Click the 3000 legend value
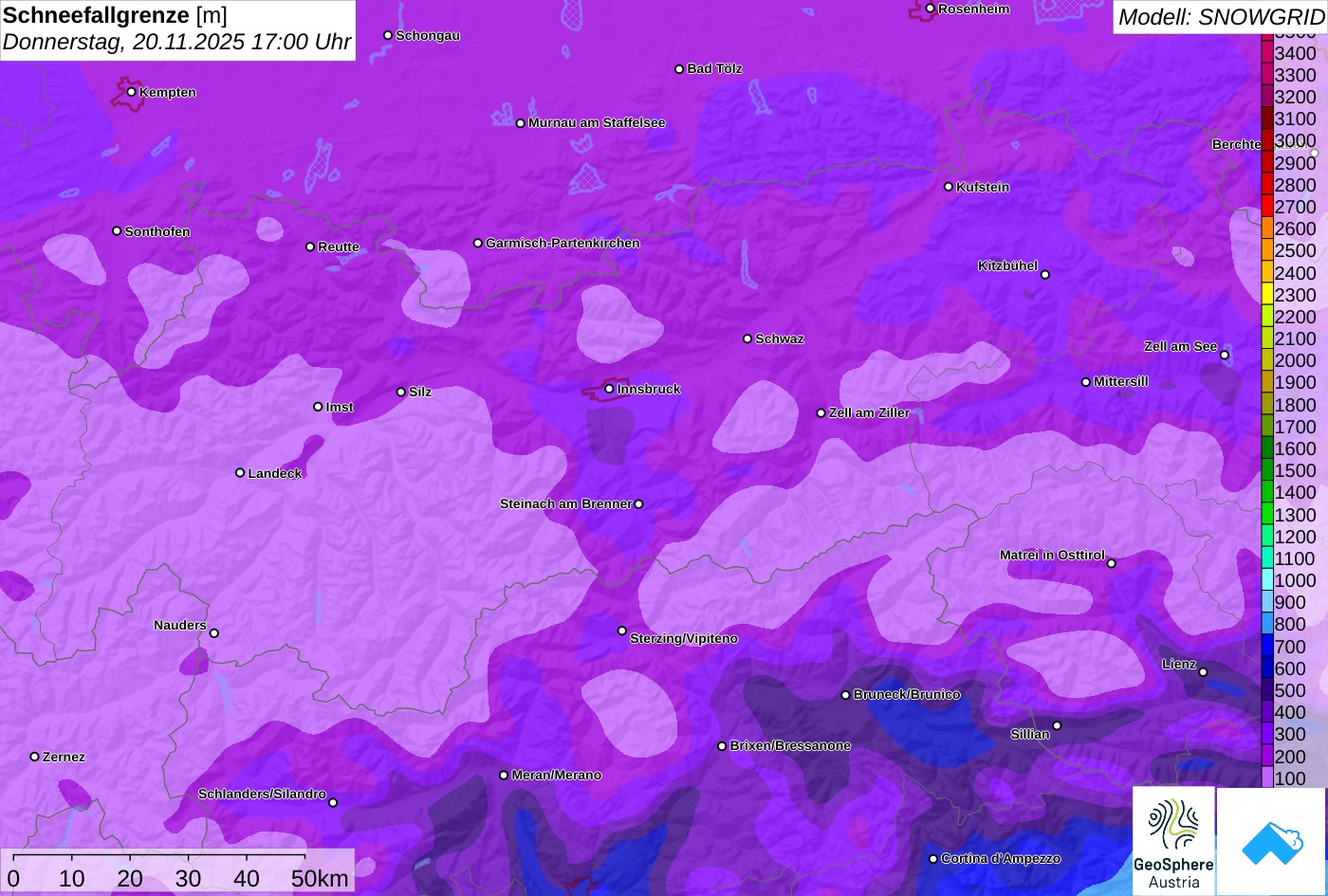This screenshot has width=1328, height=896. 1295,141
